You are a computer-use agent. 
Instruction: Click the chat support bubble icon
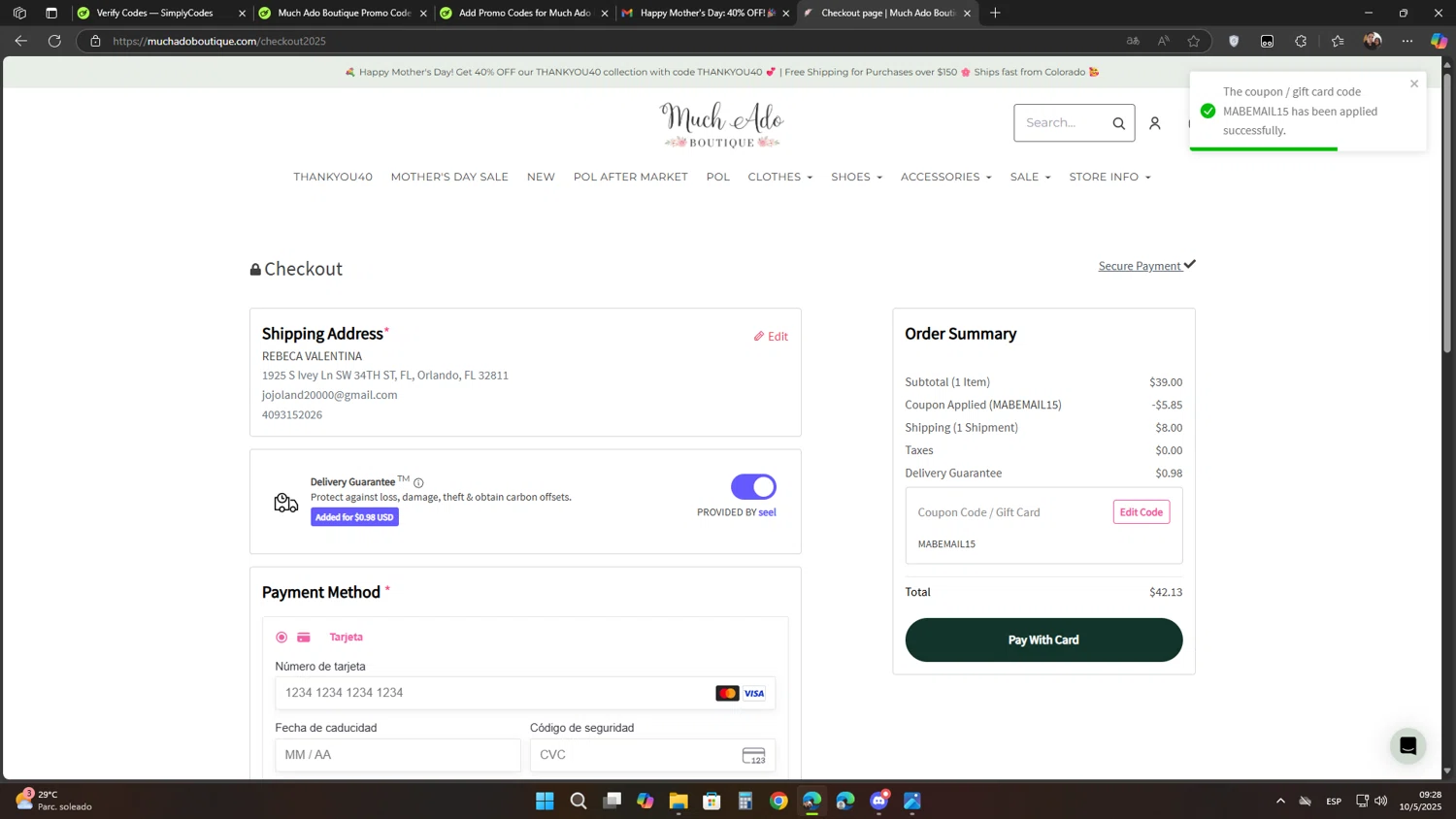1407,746
